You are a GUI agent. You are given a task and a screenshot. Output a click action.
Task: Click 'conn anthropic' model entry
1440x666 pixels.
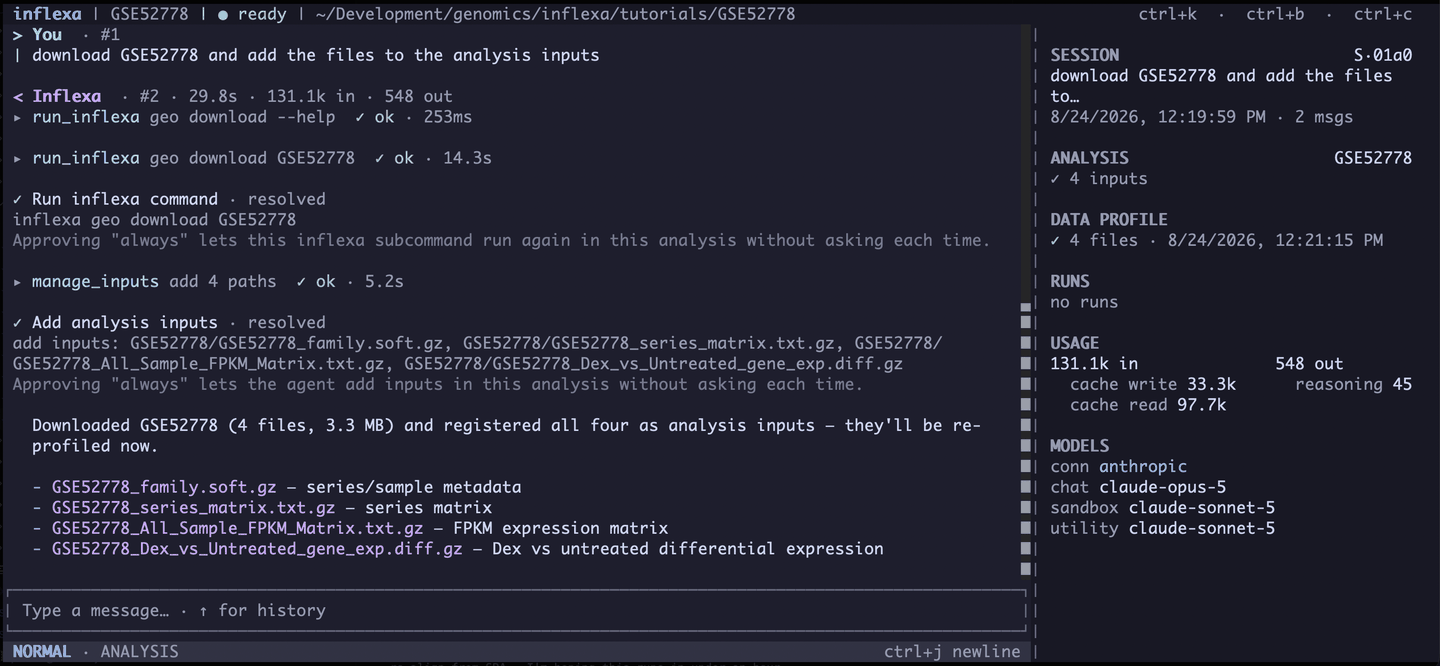point(1118,466)
